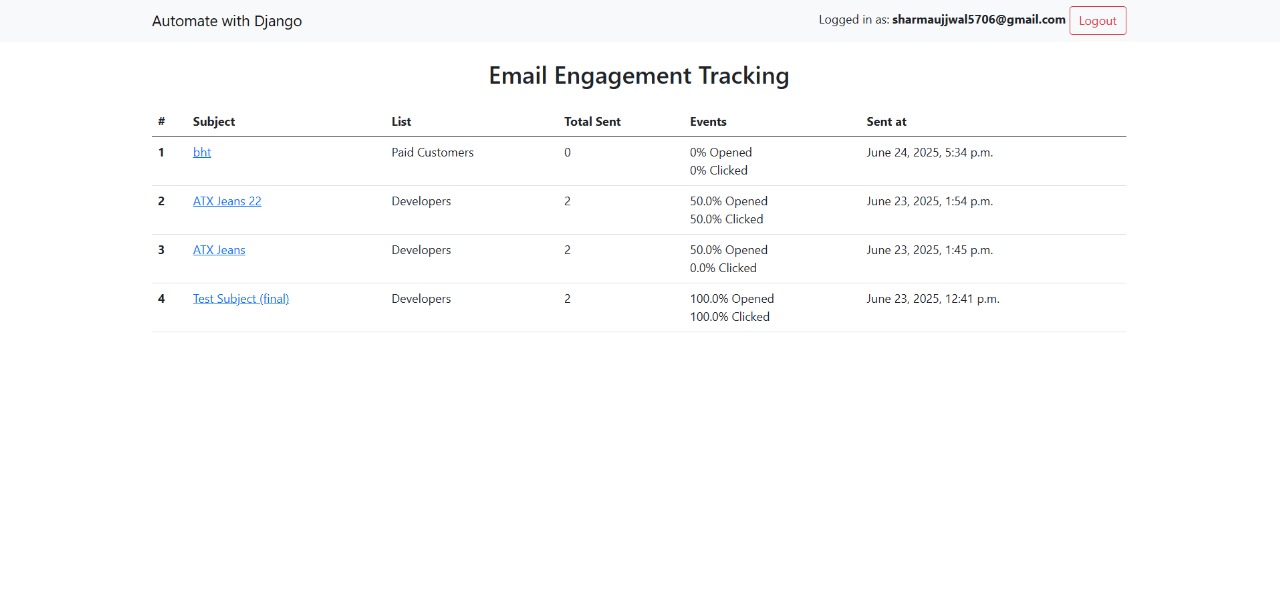
Task: Click the 'List' column header
Action: coord(401,122)
